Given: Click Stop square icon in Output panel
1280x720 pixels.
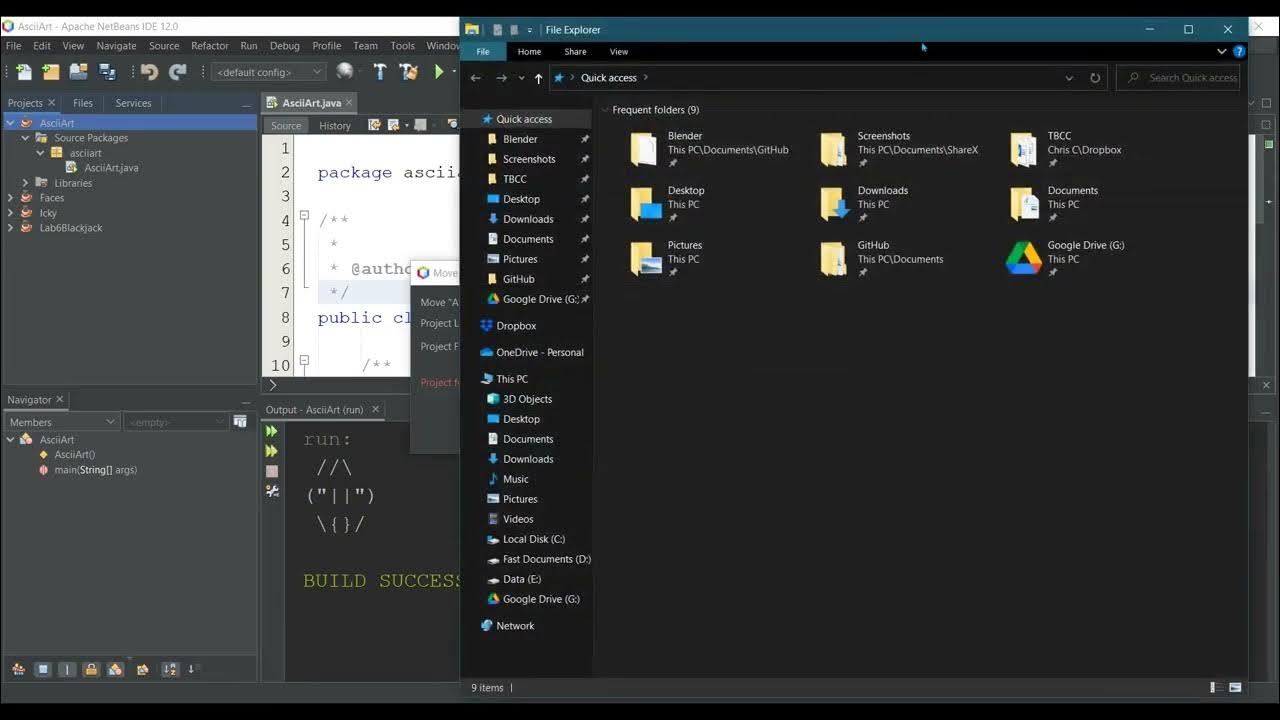Looking at the screenshot, I should [x=272, y=471].
